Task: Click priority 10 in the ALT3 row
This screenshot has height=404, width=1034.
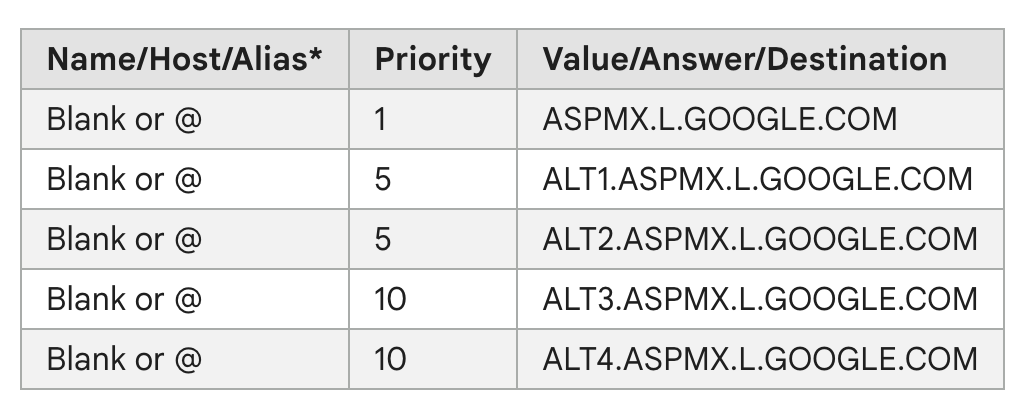Action: click(x=390, y=299)
